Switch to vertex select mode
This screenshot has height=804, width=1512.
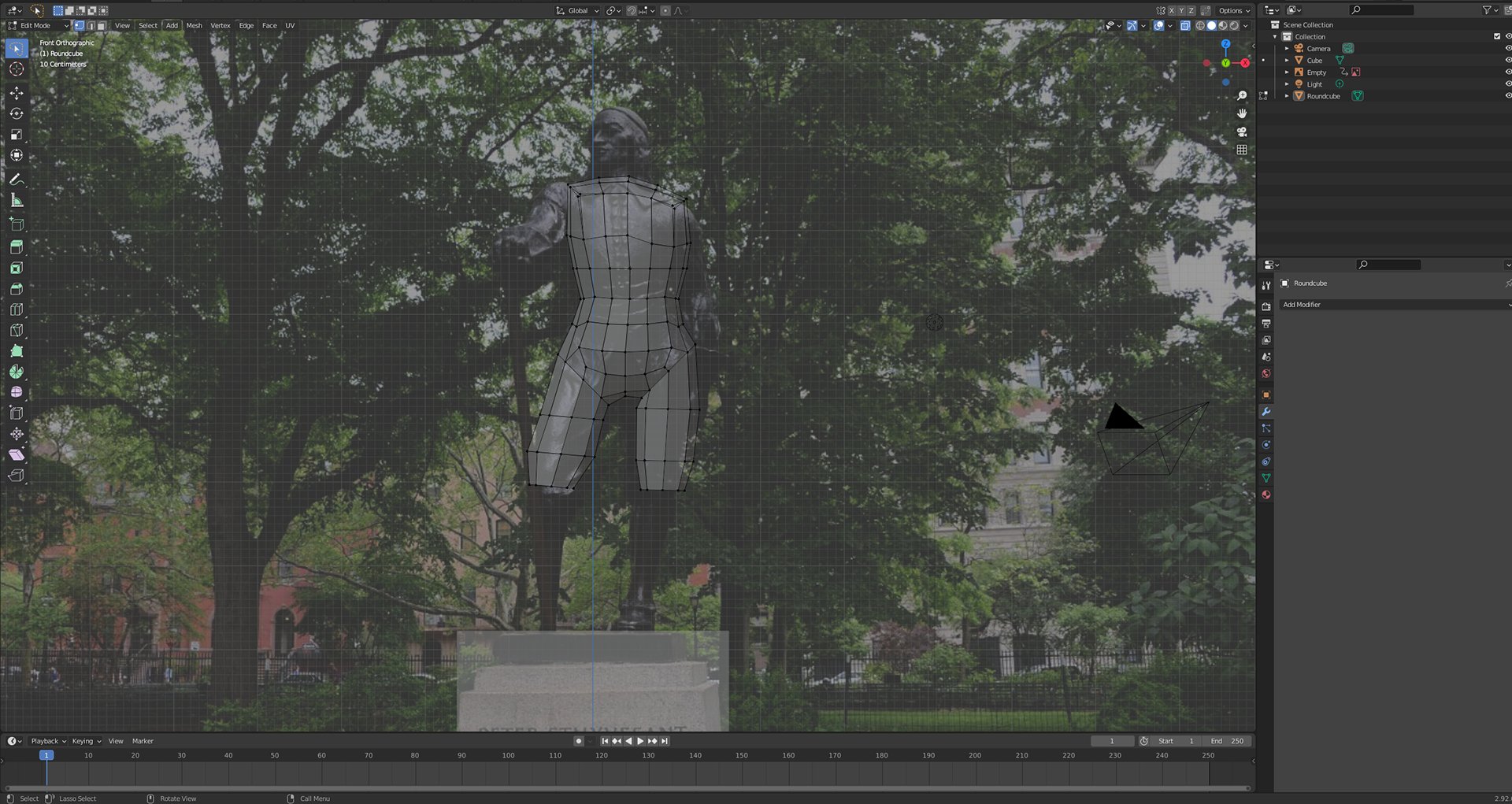pyautogui.click(x=79, y=25)
